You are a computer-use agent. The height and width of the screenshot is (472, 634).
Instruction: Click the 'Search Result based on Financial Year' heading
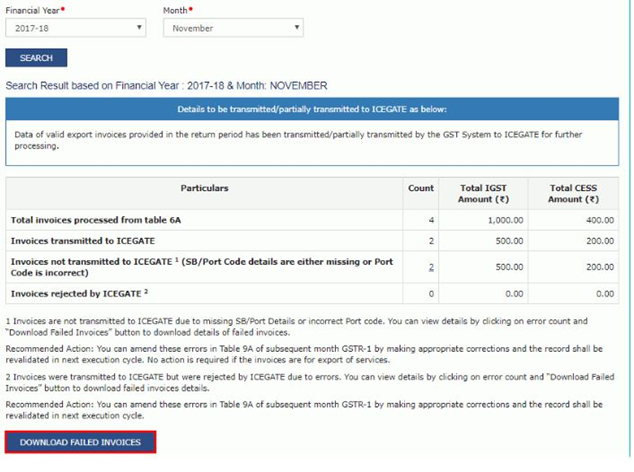pos(166,86)
